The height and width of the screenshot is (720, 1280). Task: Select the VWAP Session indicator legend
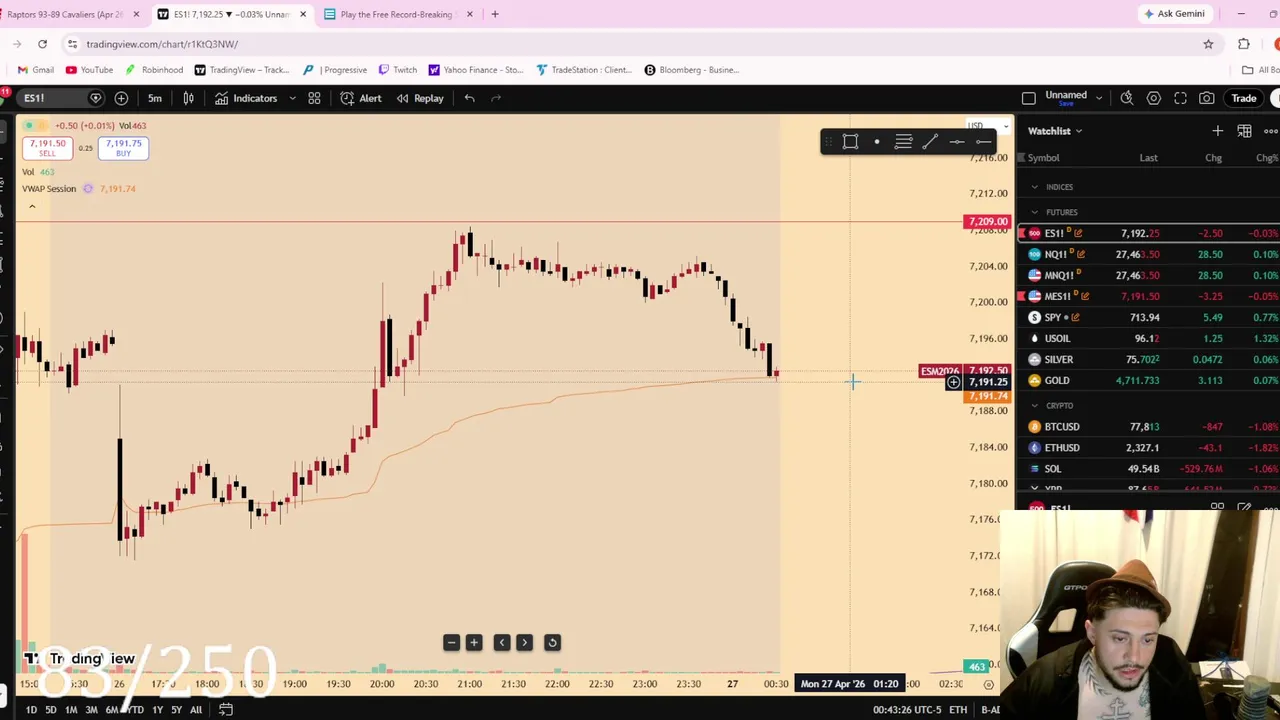click(49, 189)
